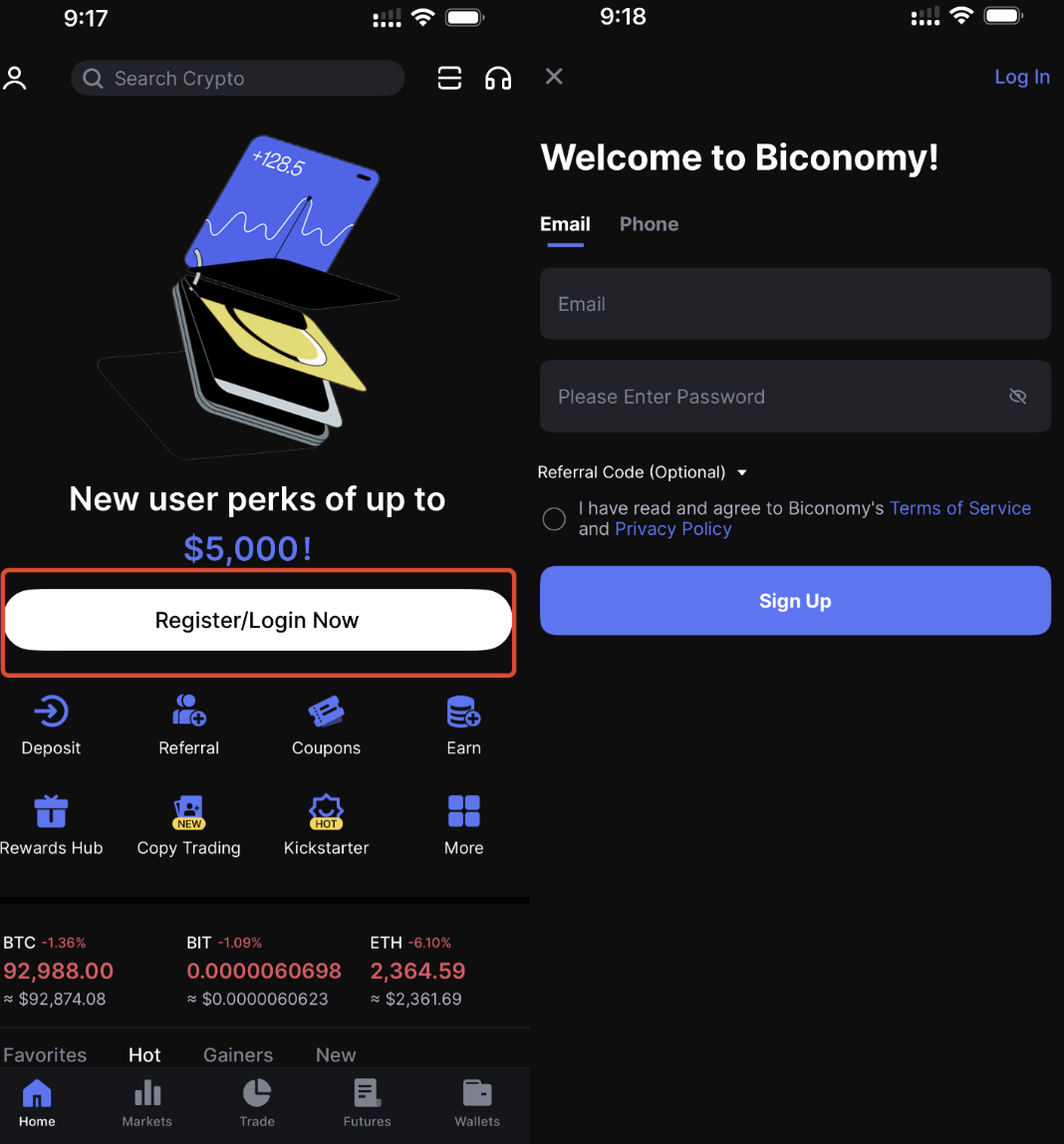The width and height of the screenshot is (1064, 1144).
Task: Check the Terms of Service agreement circle
Action: (554, 518)
